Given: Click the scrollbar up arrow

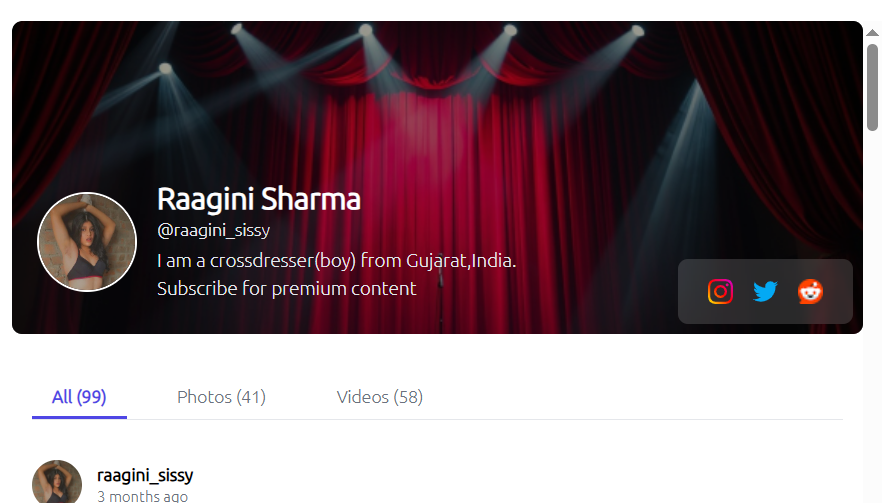Looking at the screenshot, I should pos(872,33).
